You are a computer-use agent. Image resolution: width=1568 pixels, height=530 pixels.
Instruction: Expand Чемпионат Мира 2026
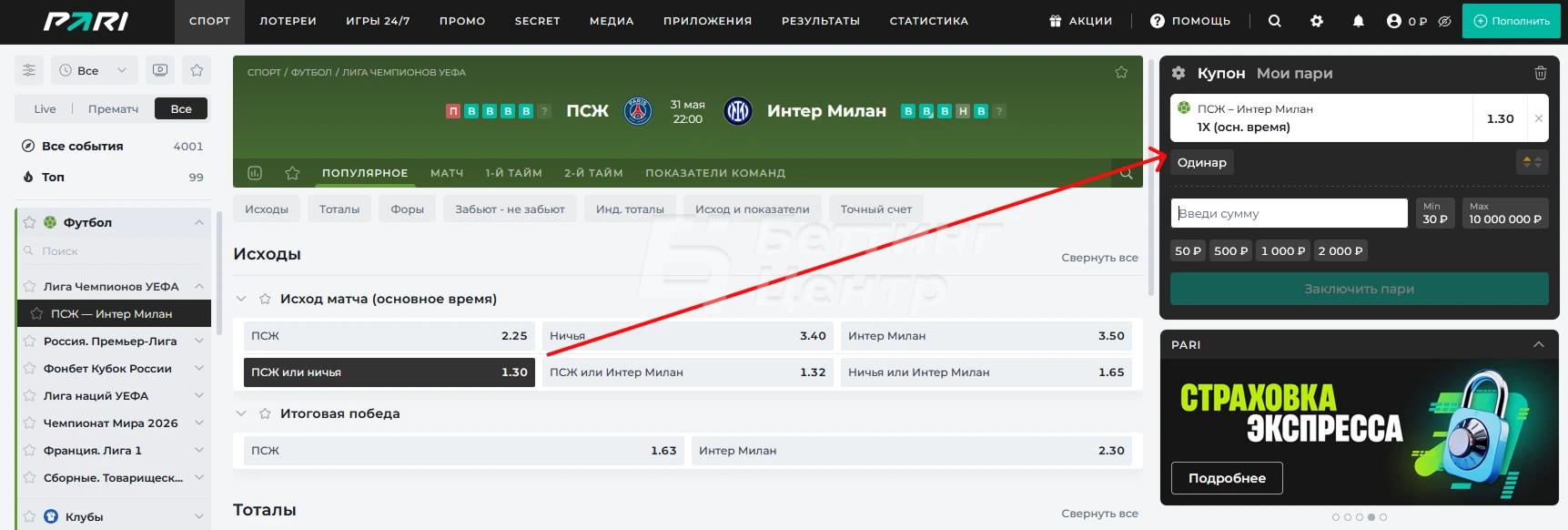198,423
